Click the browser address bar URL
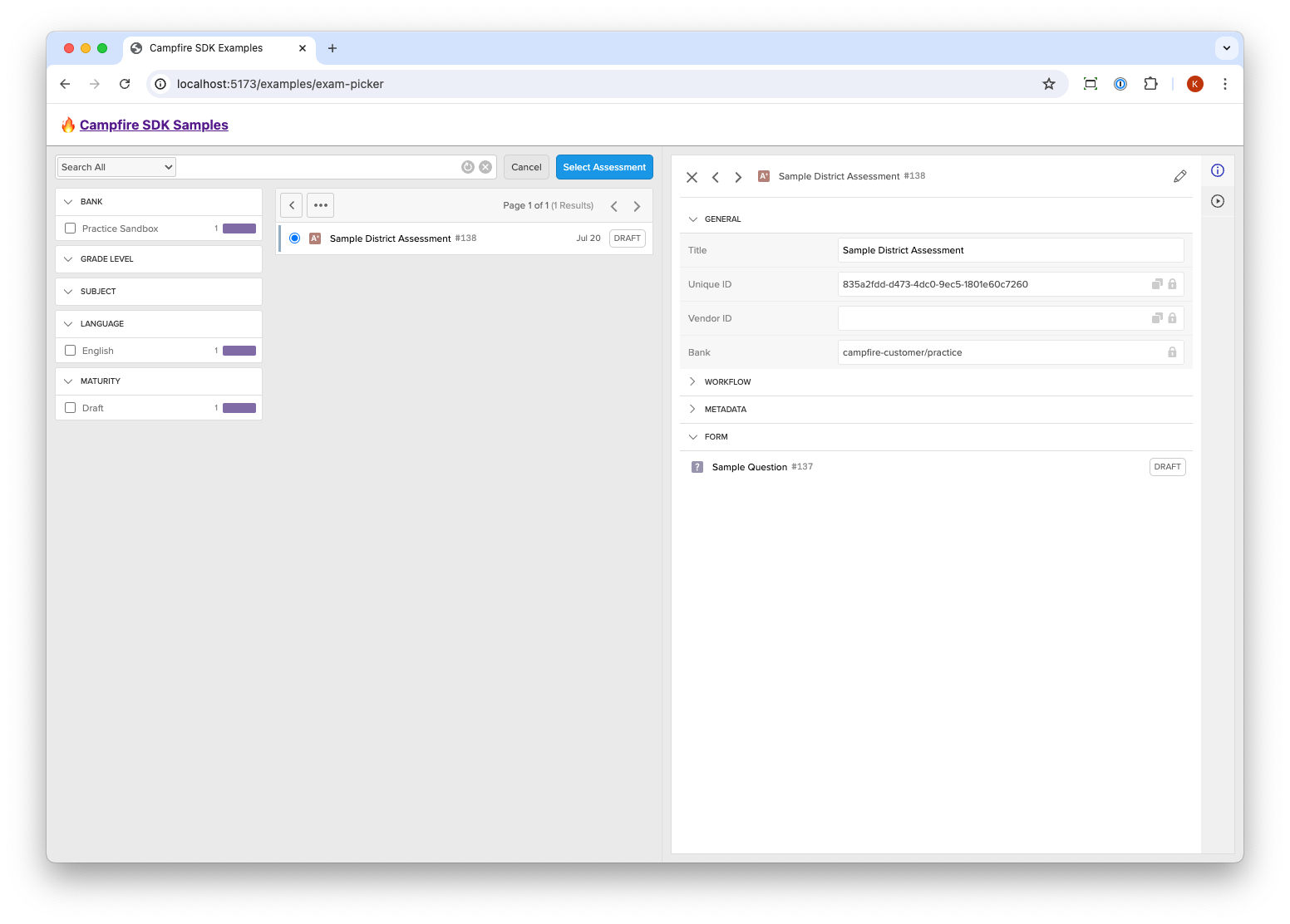 pyautogui.click(x=280, y=84)
